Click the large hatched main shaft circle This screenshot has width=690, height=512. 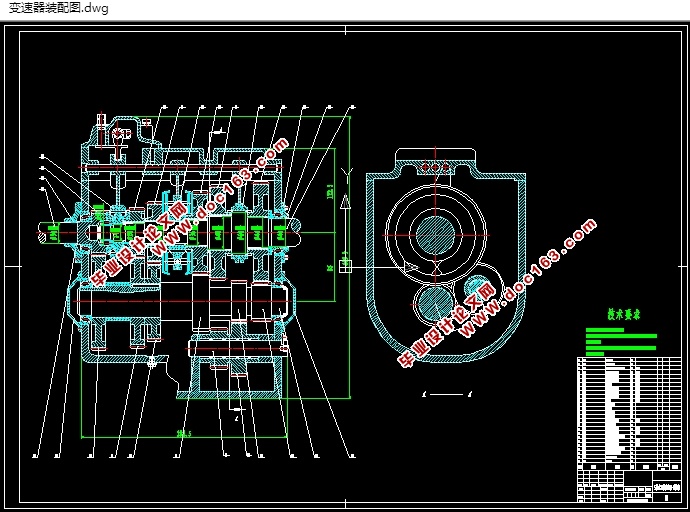tap(435, 236)
